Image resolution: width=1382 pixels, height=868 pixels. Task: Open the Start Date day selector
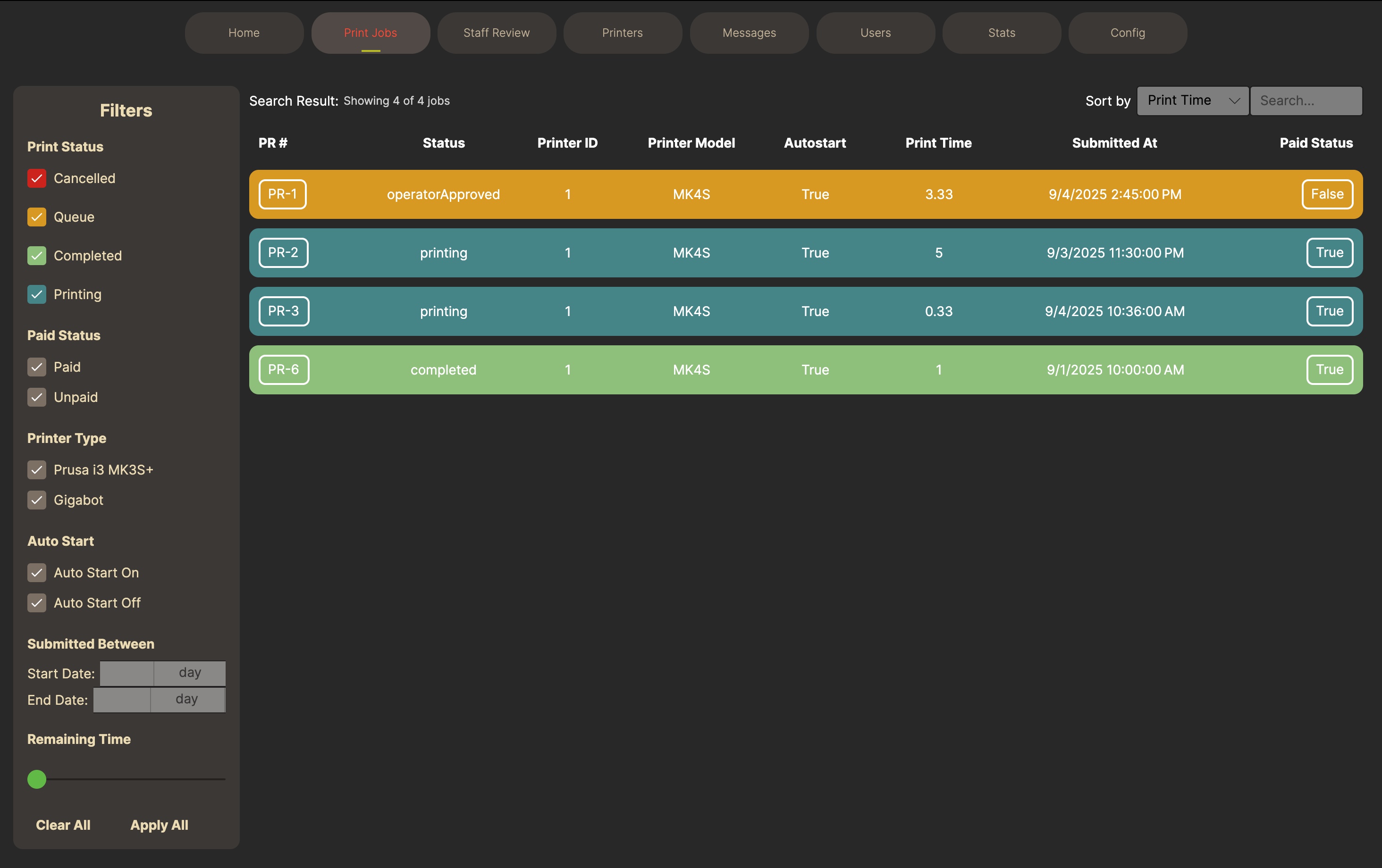coord(189,673)
